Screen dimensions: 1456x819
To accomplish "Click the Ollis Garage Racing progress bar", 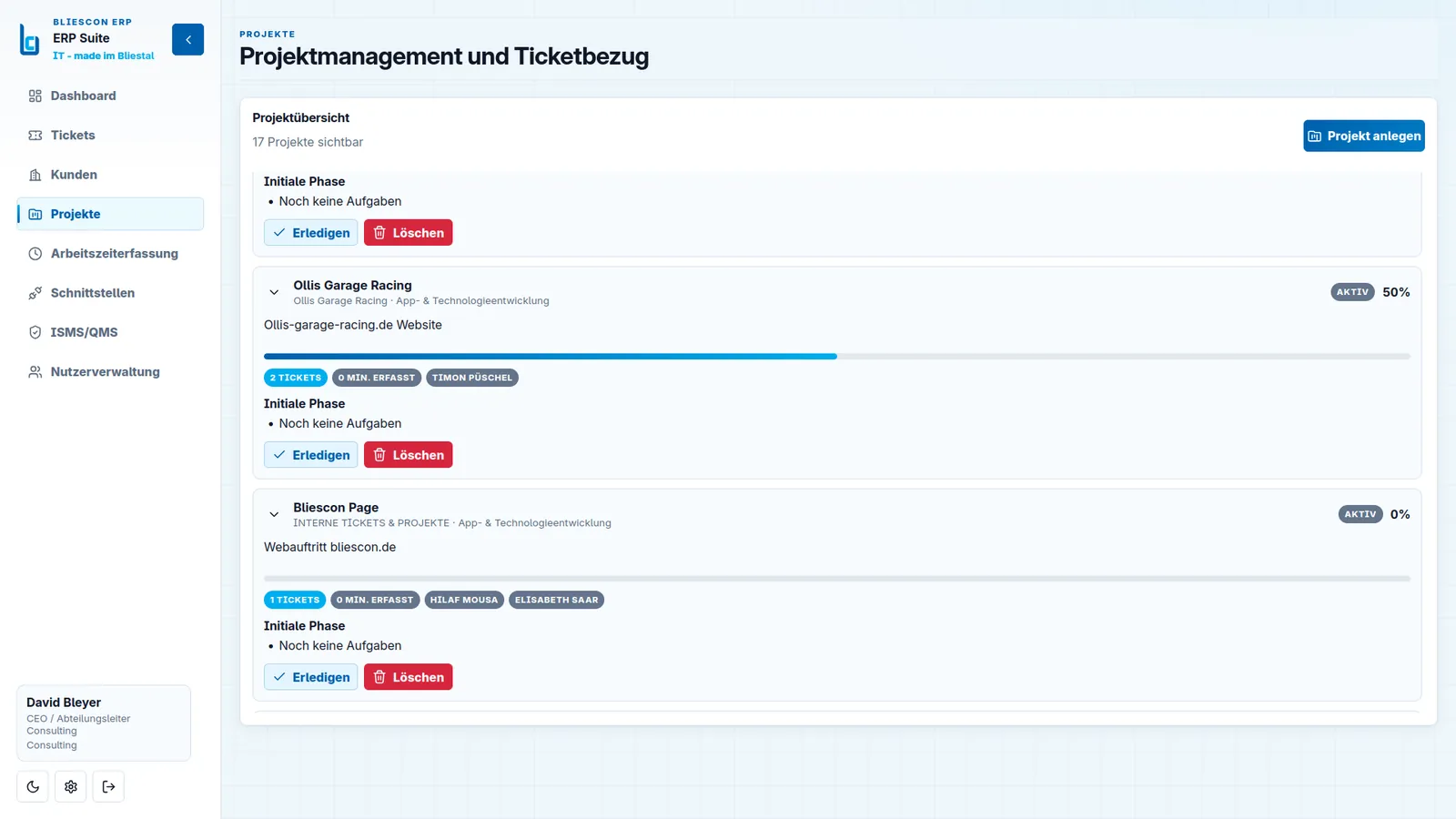I will point(837,357).
